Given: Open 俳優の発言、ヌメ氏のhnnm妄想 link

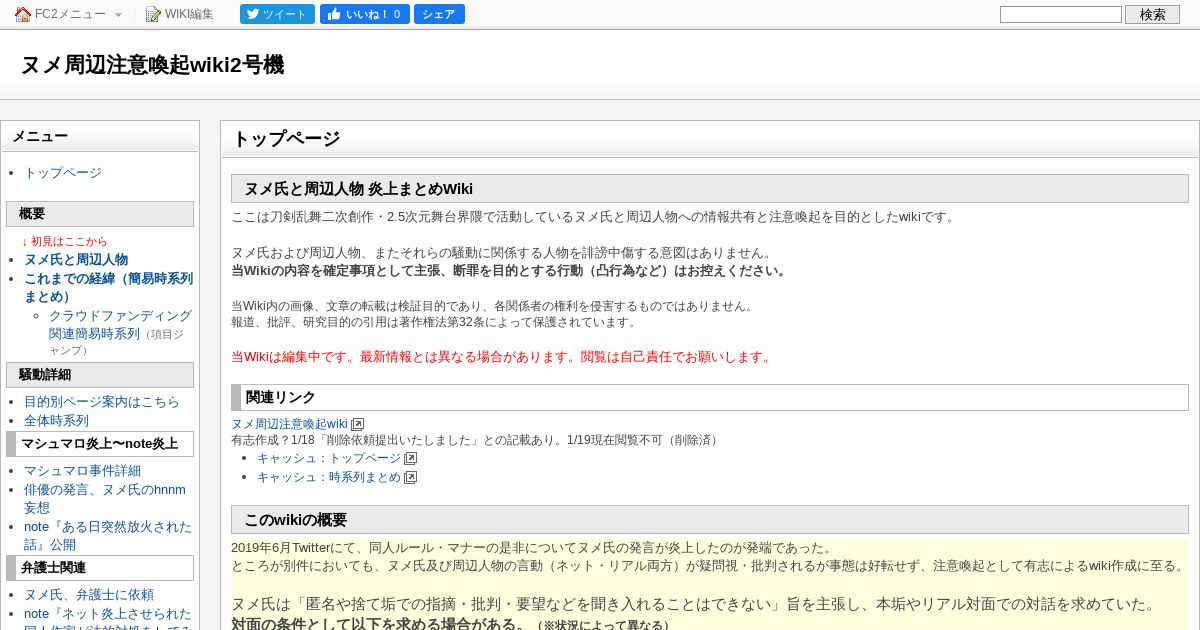Looking at the screenshot, I should click(105, 499).
